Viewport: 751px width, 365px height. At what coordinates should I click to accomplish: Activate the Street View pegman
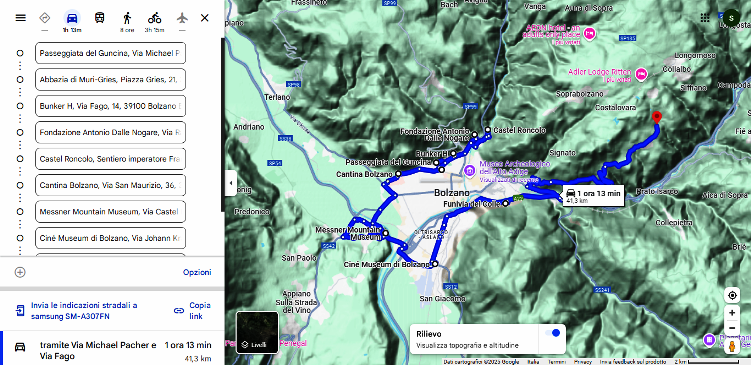pyautogui.click(x=732, y=346)
